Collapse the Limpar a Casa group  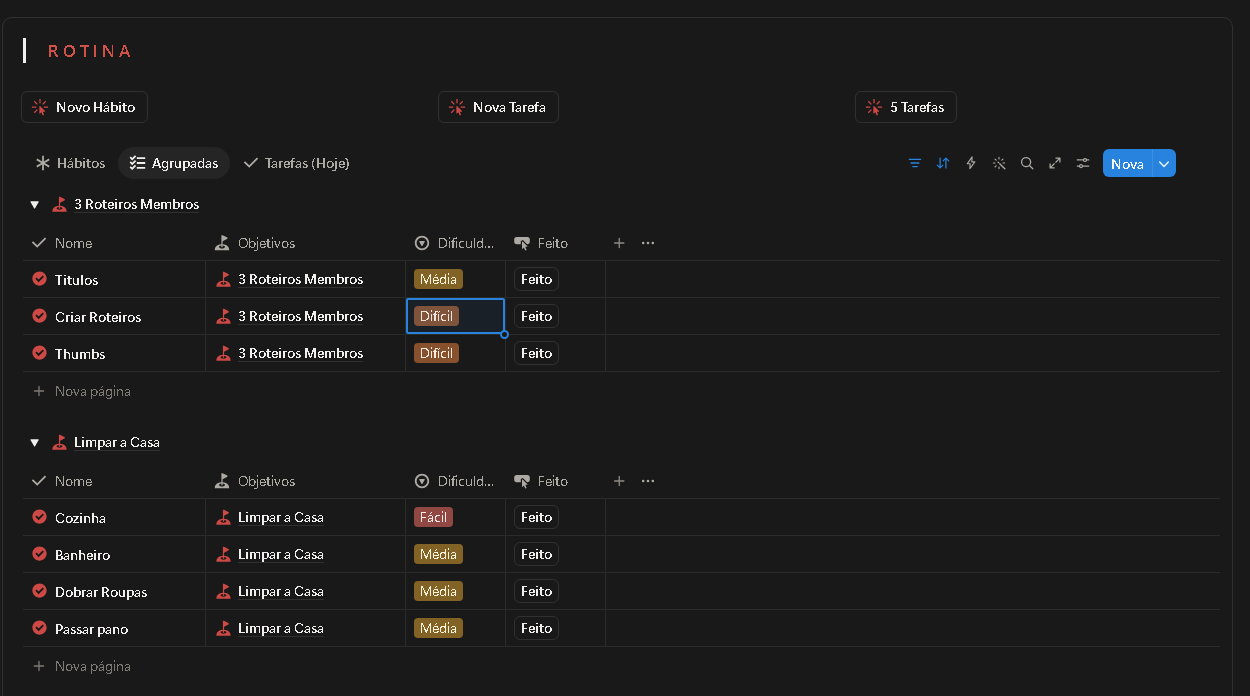click(35, 443)
